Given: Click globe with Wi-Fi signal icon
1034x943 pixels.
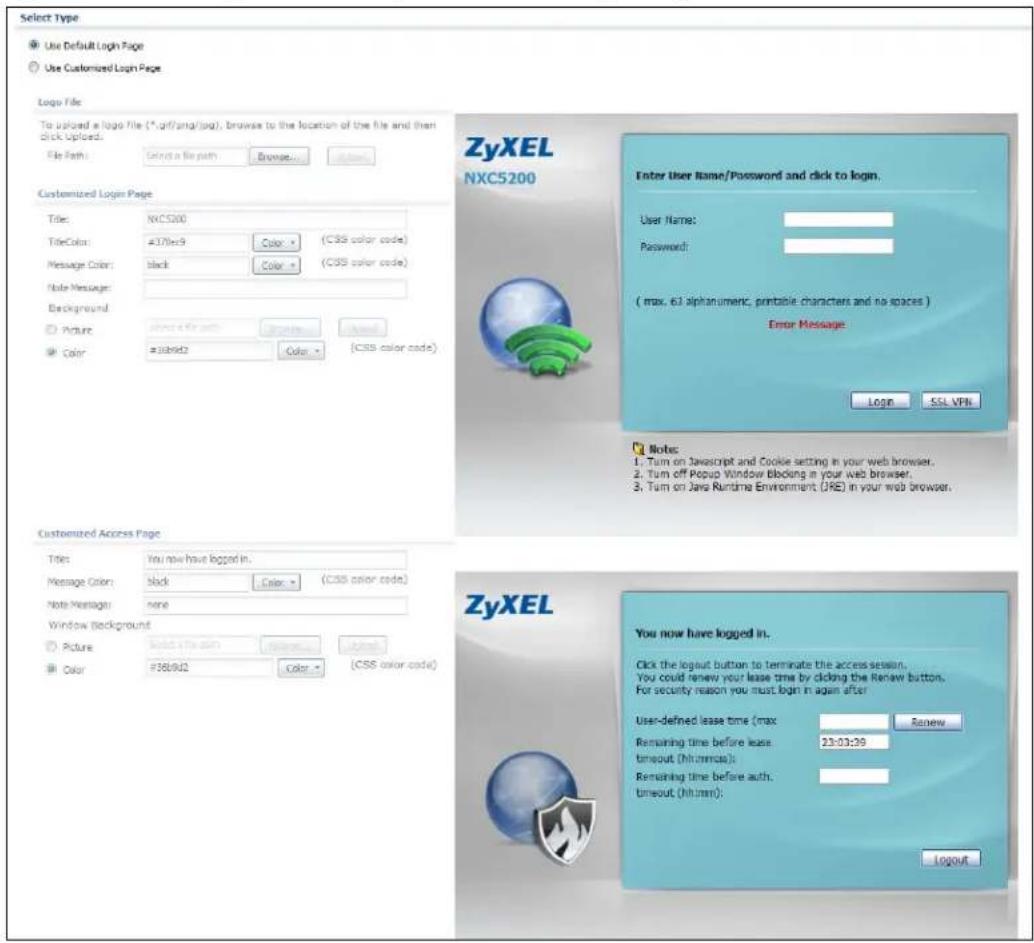Looking at the screenshot, I should pos(535,326).
